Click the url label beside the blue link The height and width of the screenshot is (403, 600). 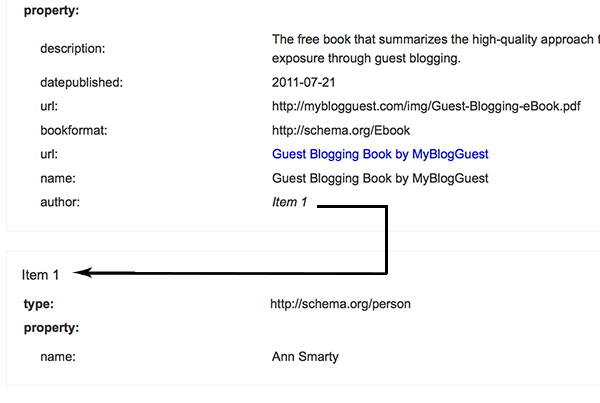point(49,154)
